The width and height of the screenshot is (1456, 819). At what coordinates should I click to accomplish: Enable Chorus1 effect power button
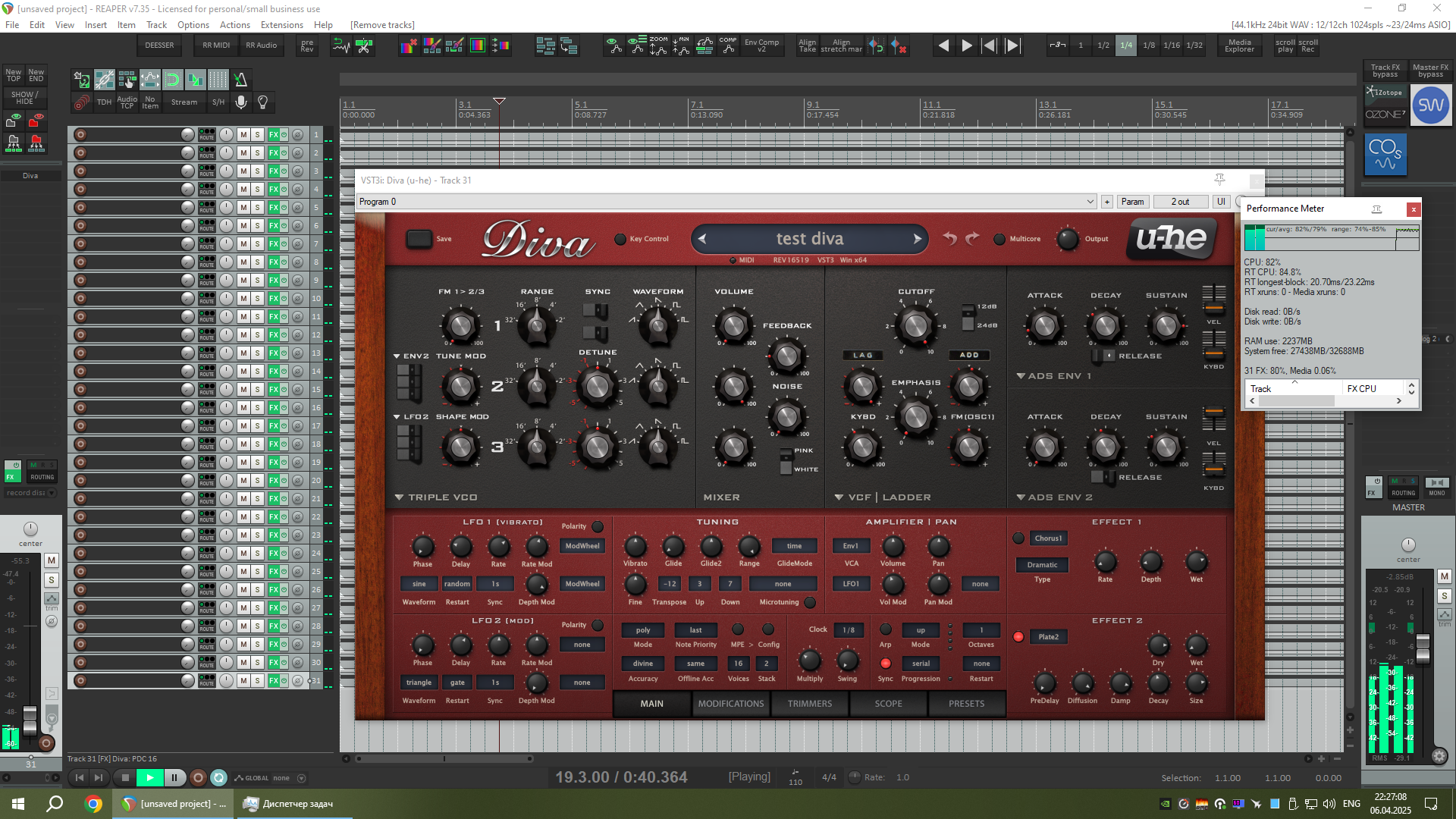[1018, 538]
